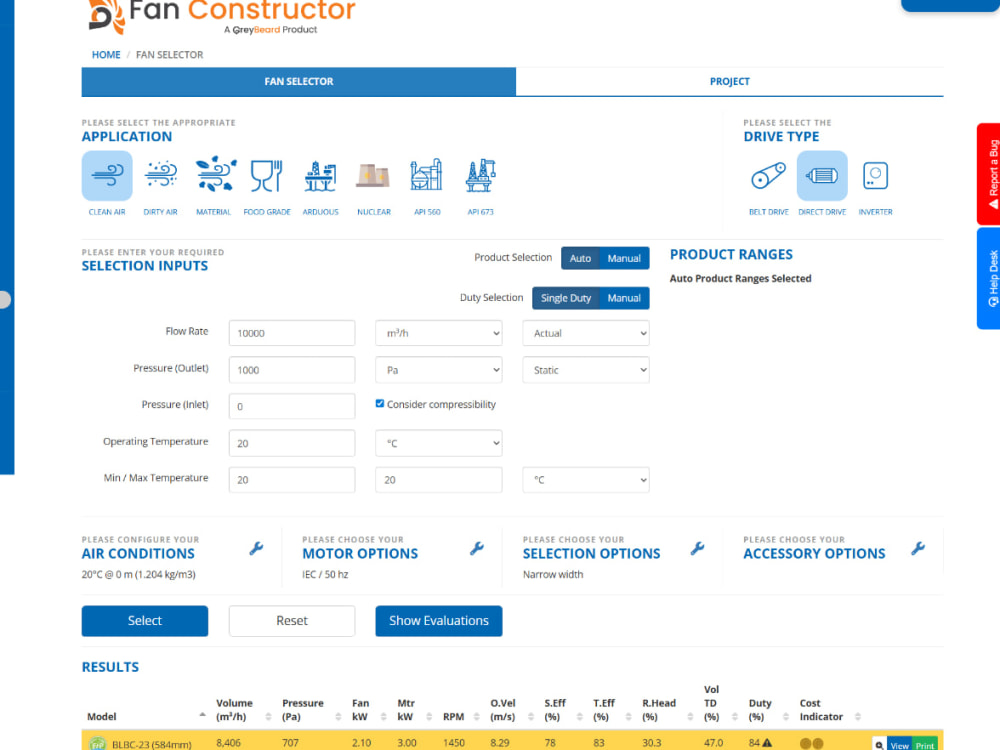1000x750 pixels.
Task: Click the 8,406 volume value
Action: coord(228,743)
